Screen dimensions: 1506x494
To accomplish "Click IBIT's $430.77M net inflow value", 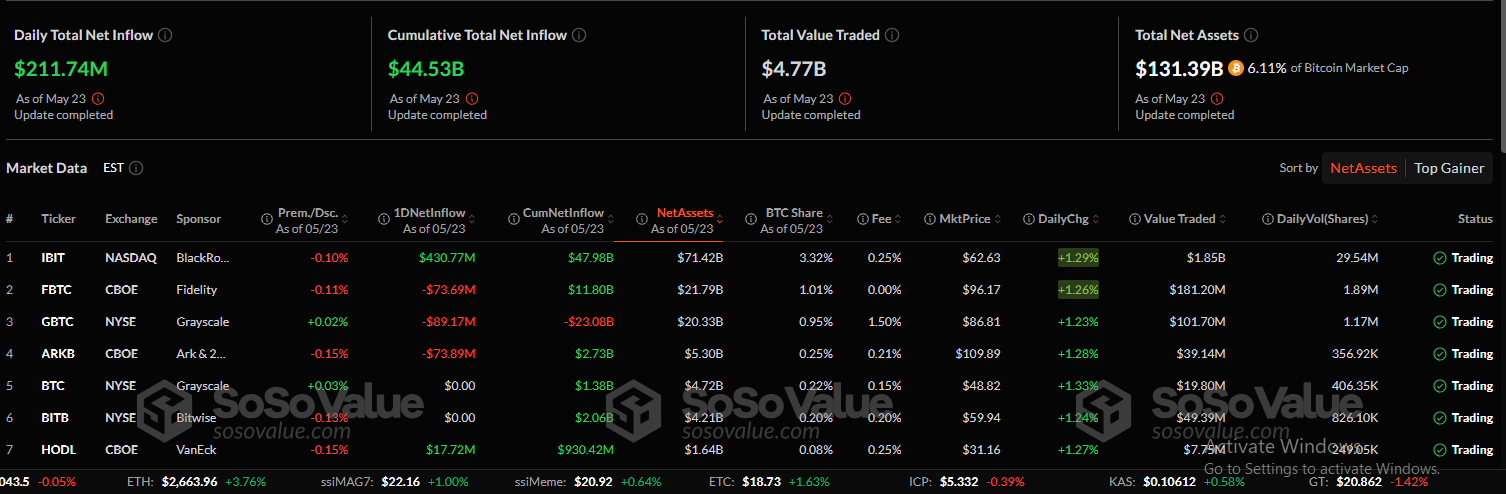I will coord(448,258).
